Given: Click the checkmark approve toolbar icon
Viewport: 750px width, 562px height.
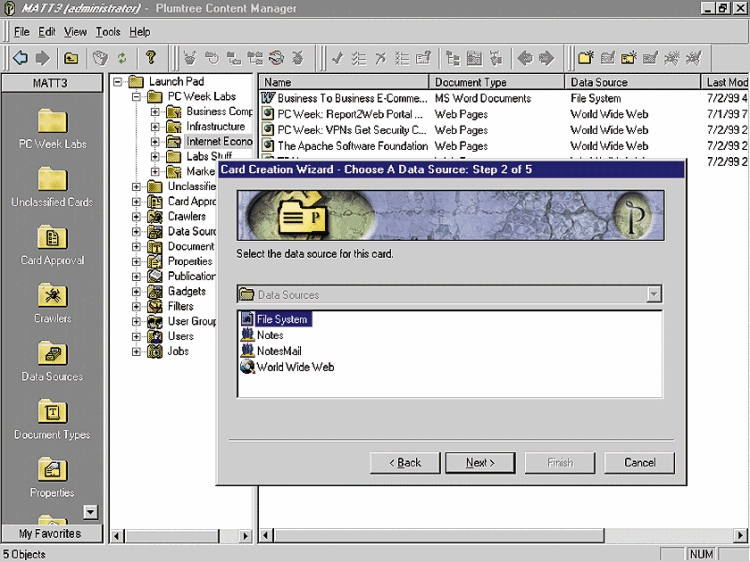Looking at the screenshot, I should [x=337, y=58].
